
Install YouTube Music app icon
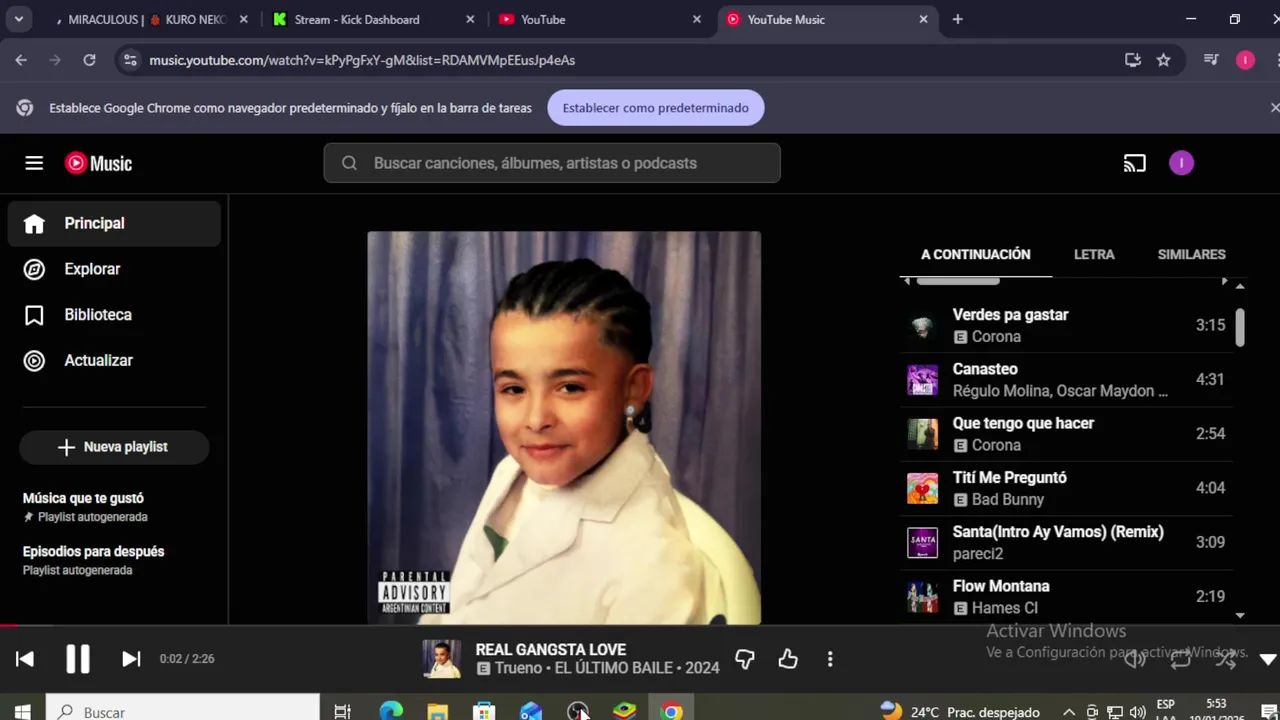tap(1133, 60)
